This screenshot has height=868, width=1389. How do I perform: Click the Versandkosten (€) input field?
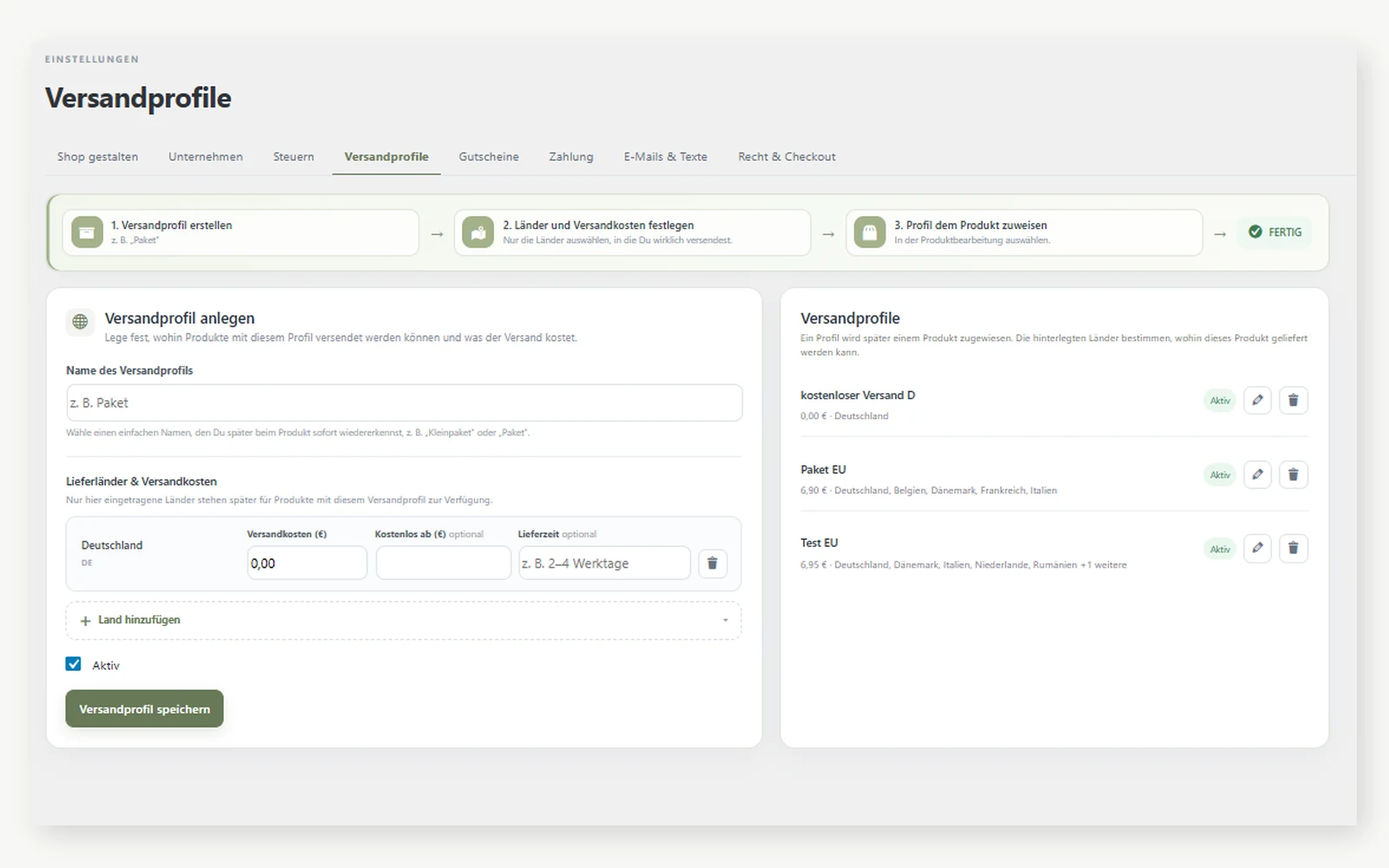[x=306, y=563]
